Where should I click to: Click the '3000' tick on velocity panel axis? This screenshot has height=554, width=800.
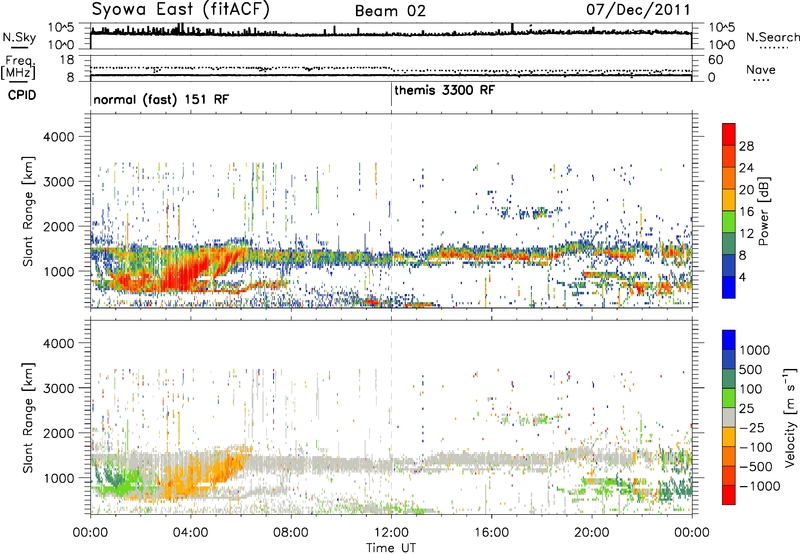coord(58,388)
